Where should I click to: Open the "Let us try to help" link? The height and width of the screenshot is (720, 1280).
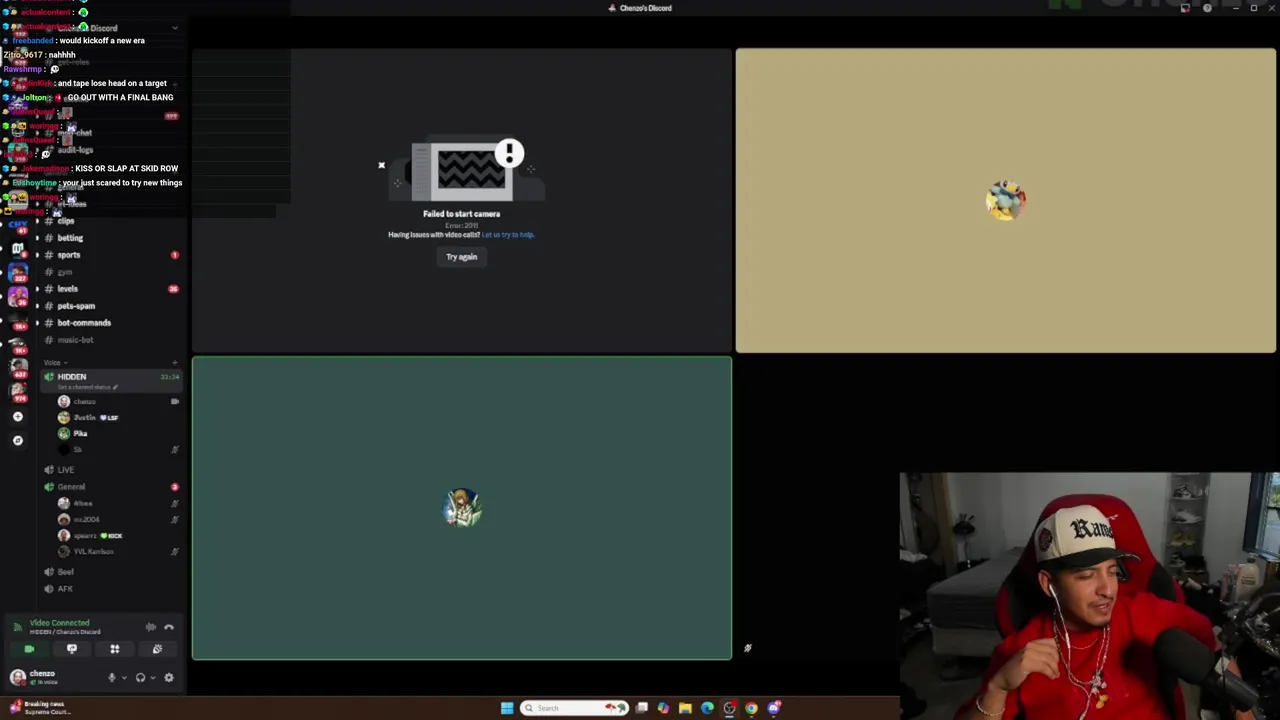tap(508, 235)
